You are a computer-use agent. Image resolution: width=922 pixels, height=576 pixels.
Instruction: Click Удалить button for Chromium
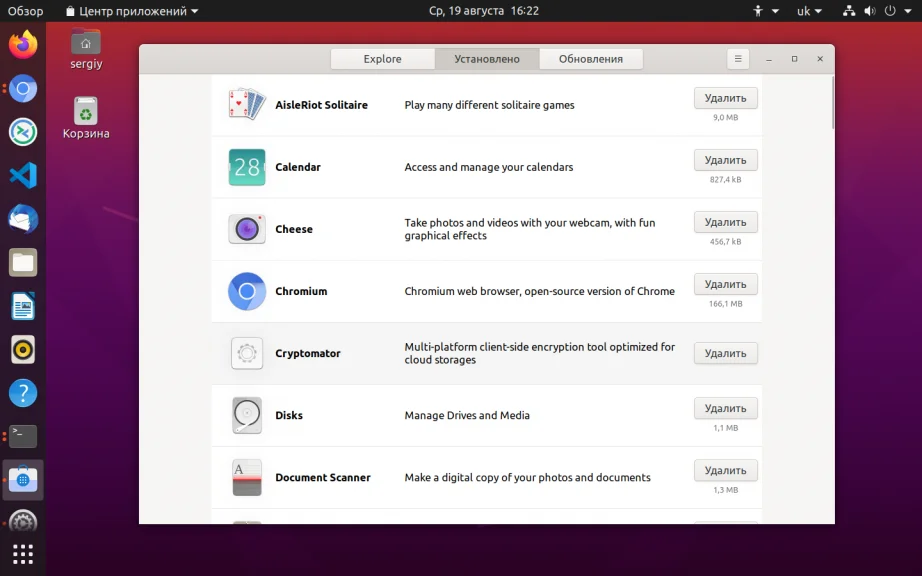726,284
